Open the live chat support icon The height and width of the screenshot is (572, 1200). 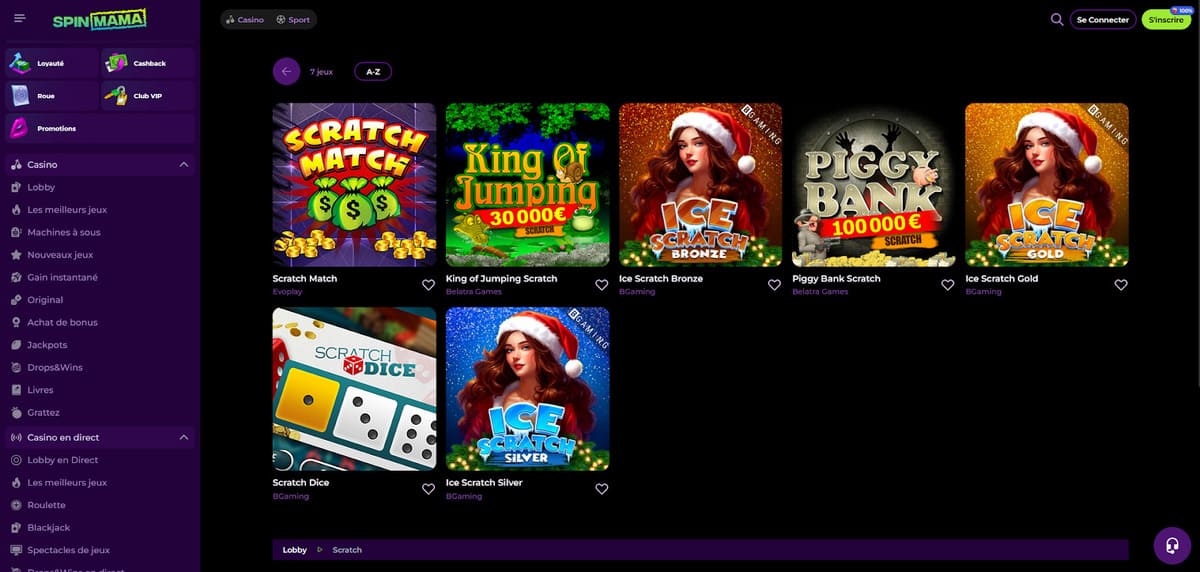1171,545
